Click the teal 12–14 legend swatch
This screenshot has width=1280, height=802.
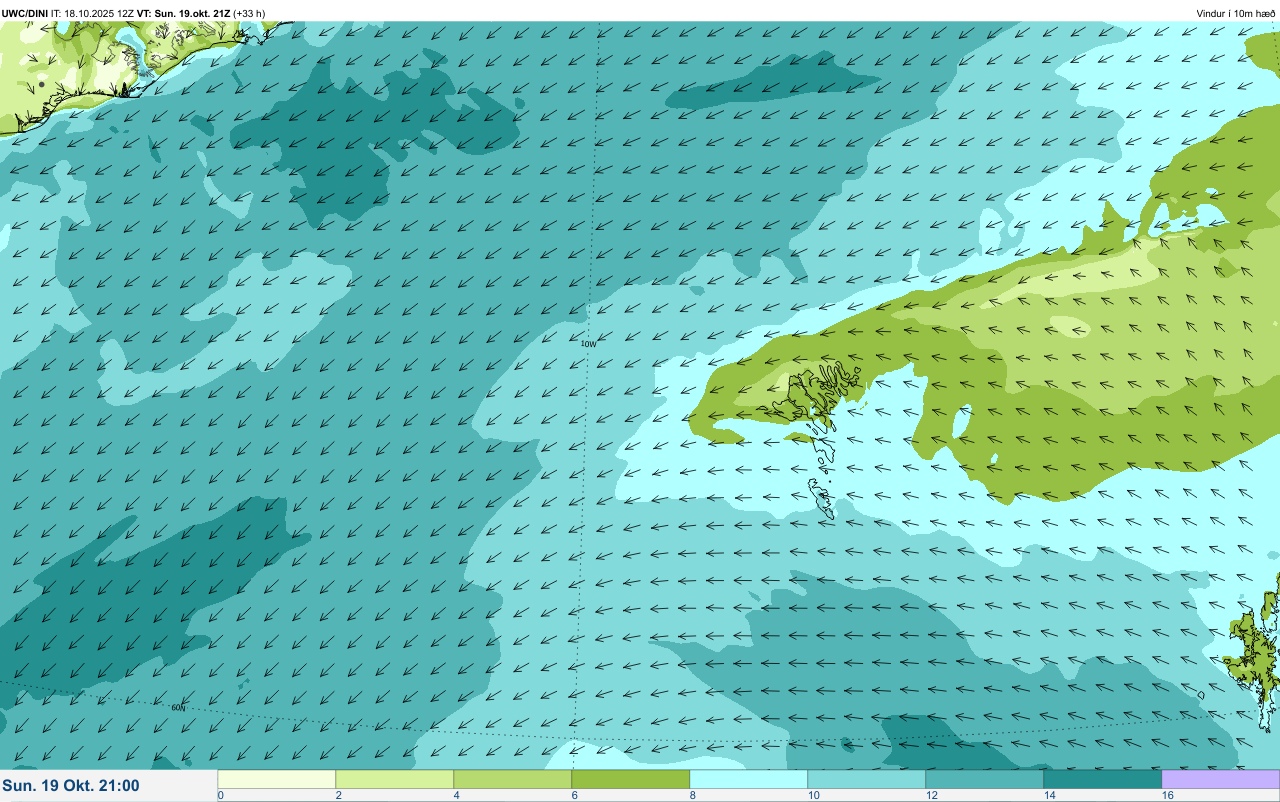pos(984,779)
